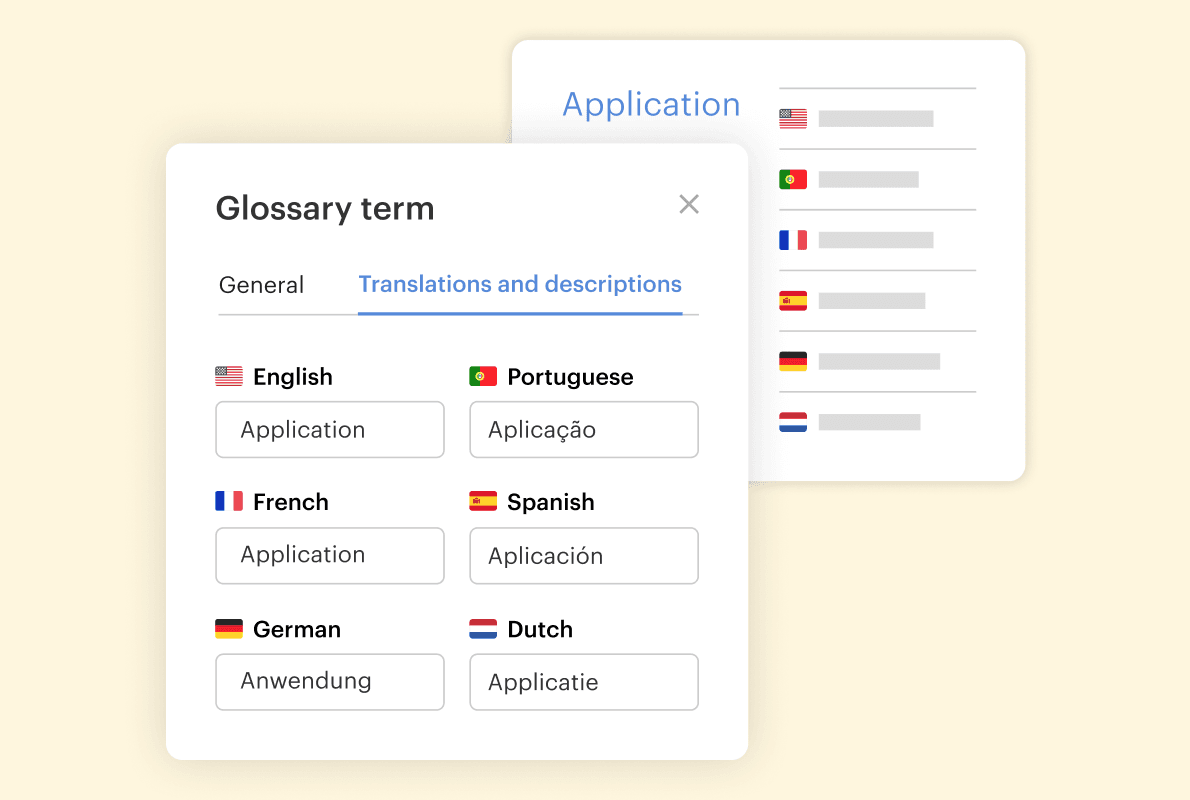Click the Spain flag beside Spanish label
The height and width of the screenshot is (800, 1190).
483,502
